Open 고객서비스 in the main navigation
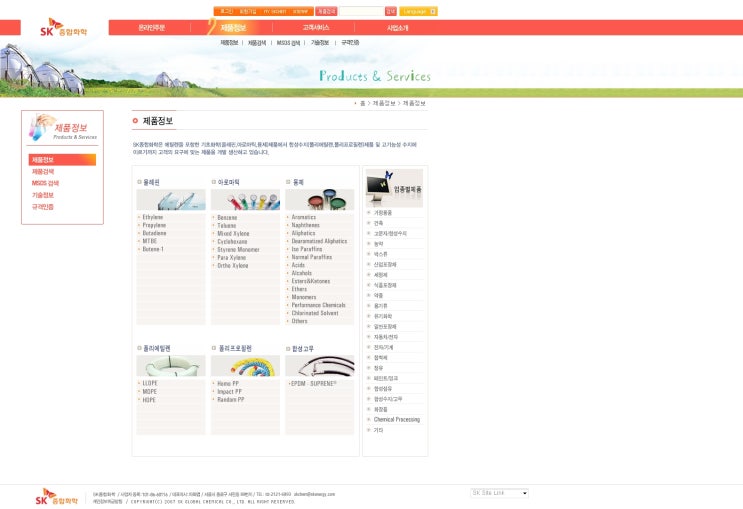 (316, 27)
